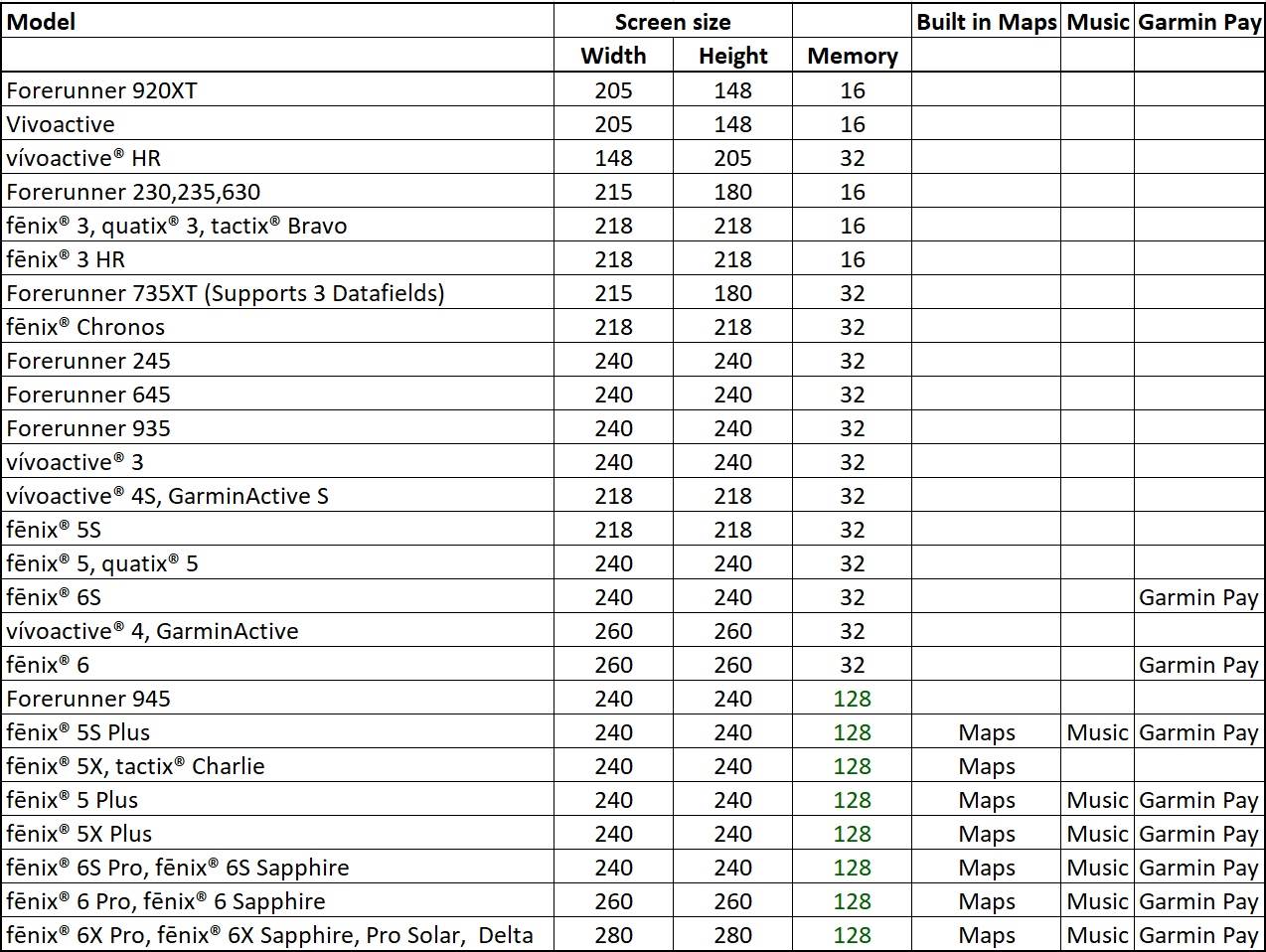Select the Forerunner 945 memory value 128

pyautogui.click(x=852, y=699)
